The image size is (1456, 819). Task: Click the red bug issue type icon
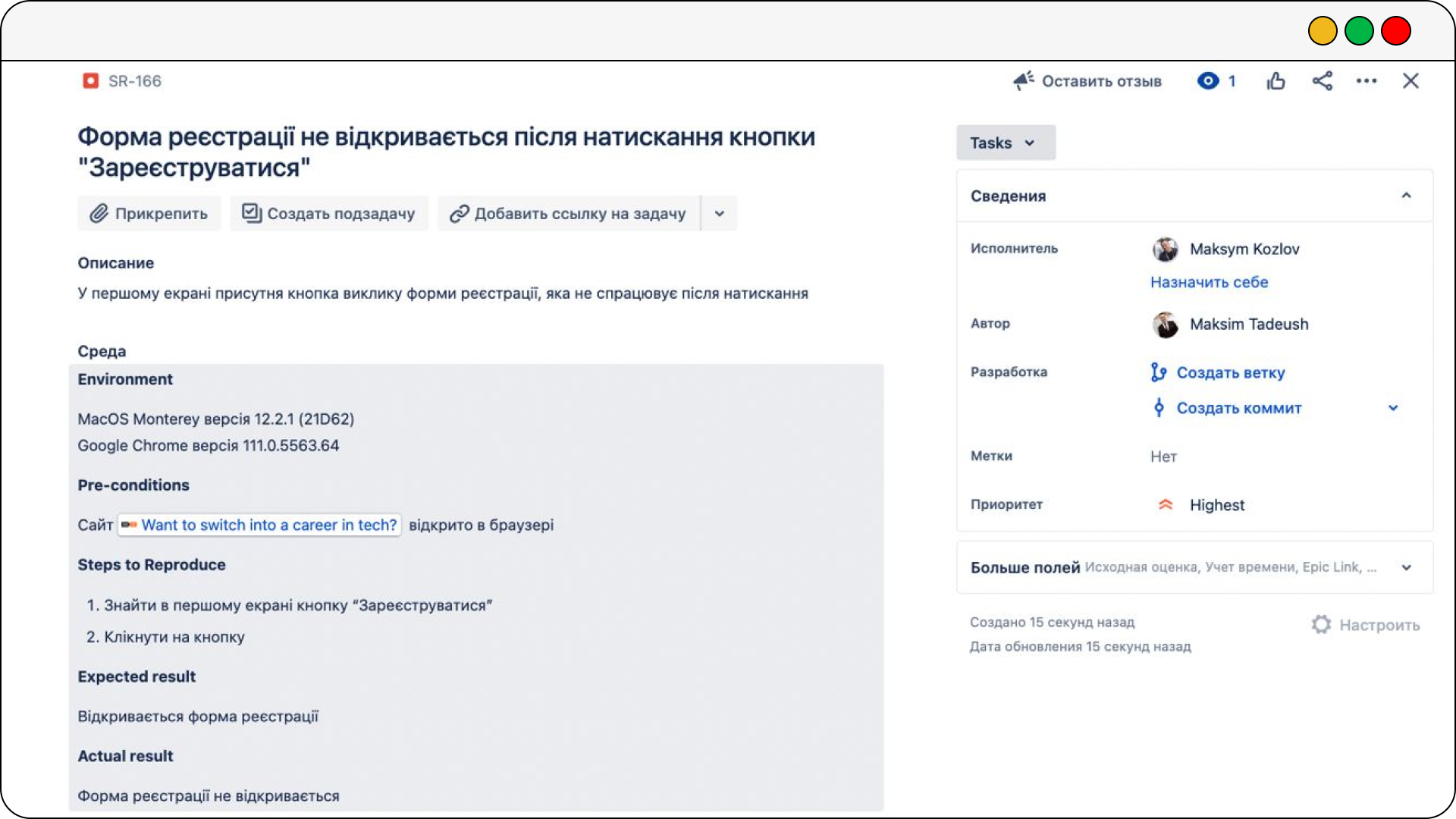[90, 81]
